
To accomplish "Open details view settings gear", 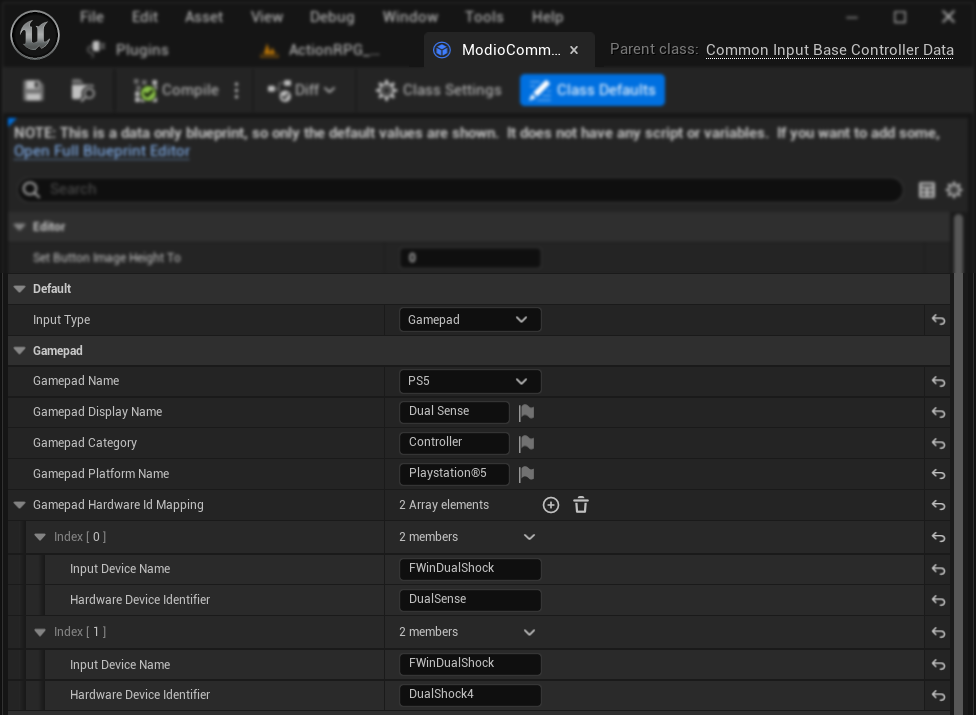I will coord(954,190).
